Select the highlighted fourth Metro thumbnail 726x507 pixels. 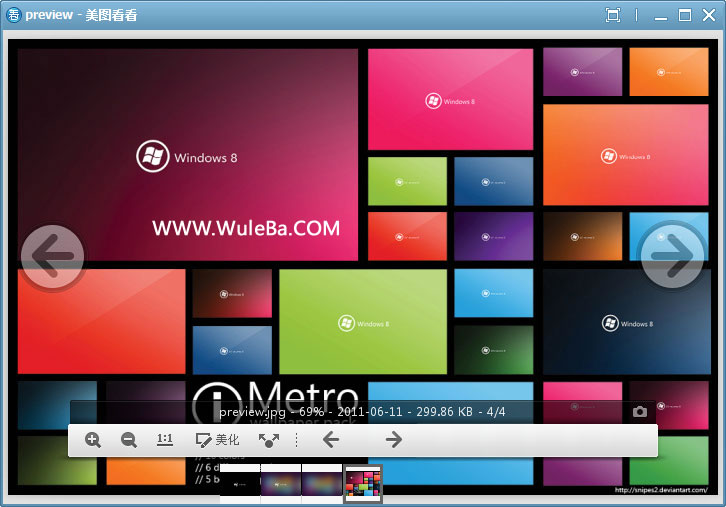click(363, 484)
